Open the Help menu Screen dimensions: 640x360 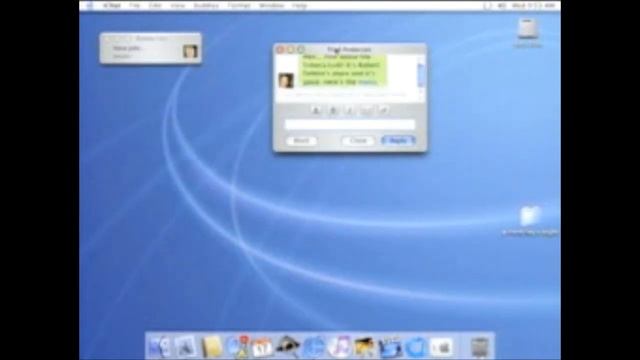[299, 5]
